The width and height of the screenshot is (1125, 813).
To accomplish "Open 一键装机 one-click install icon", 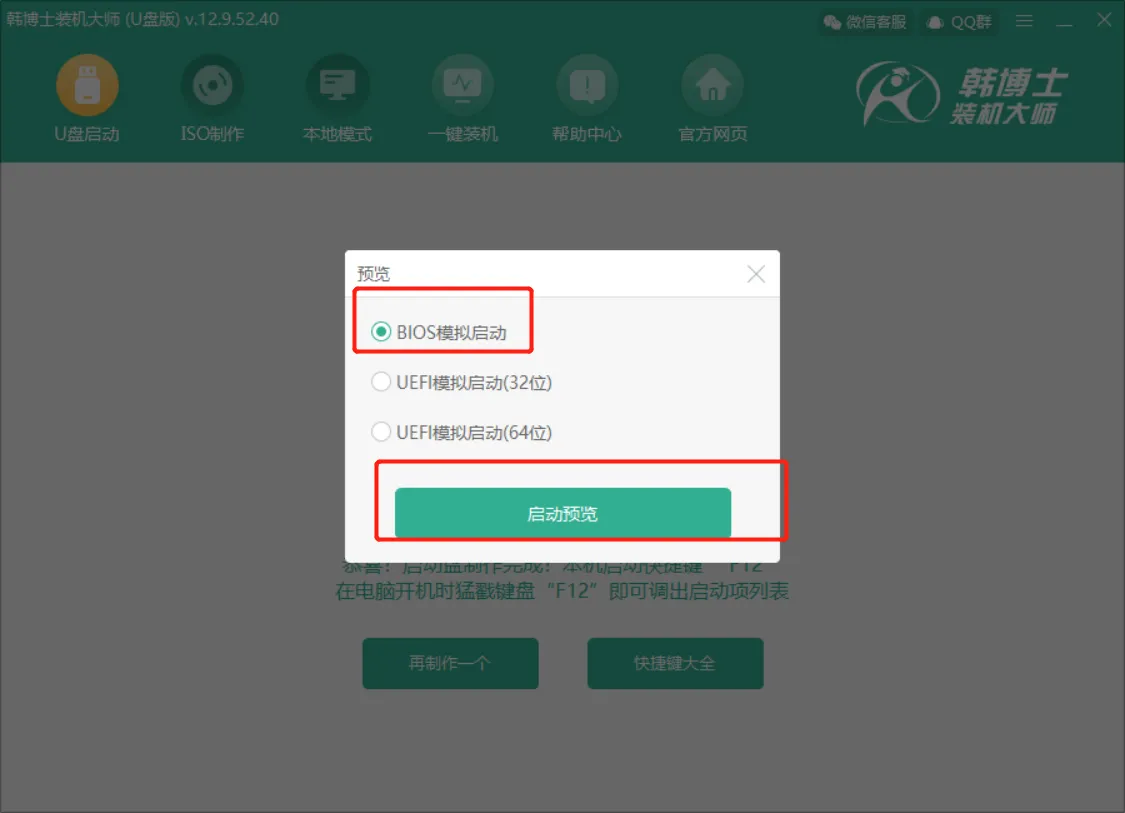I will [x=463, y=85].
